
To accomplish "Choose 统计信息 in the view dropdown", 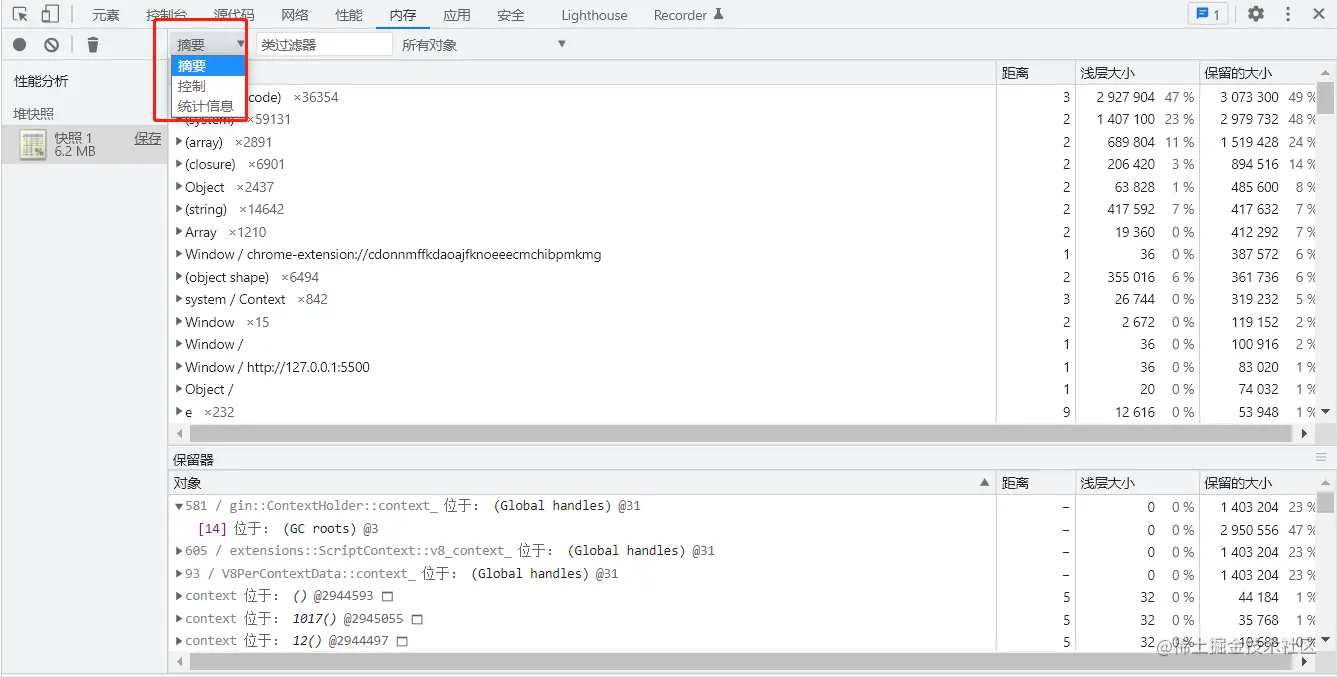I will [207, 106].
